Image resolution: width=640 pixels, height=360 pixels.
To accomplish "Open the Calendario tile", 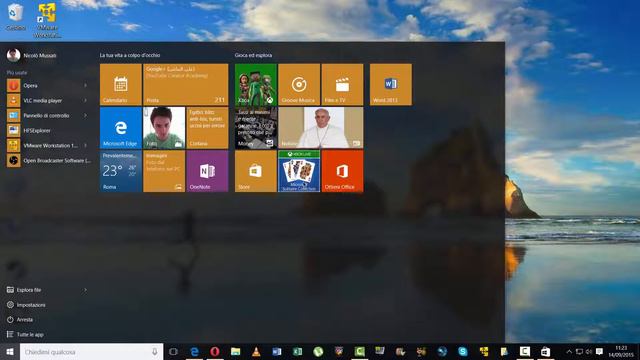I will tap(121, 84).
